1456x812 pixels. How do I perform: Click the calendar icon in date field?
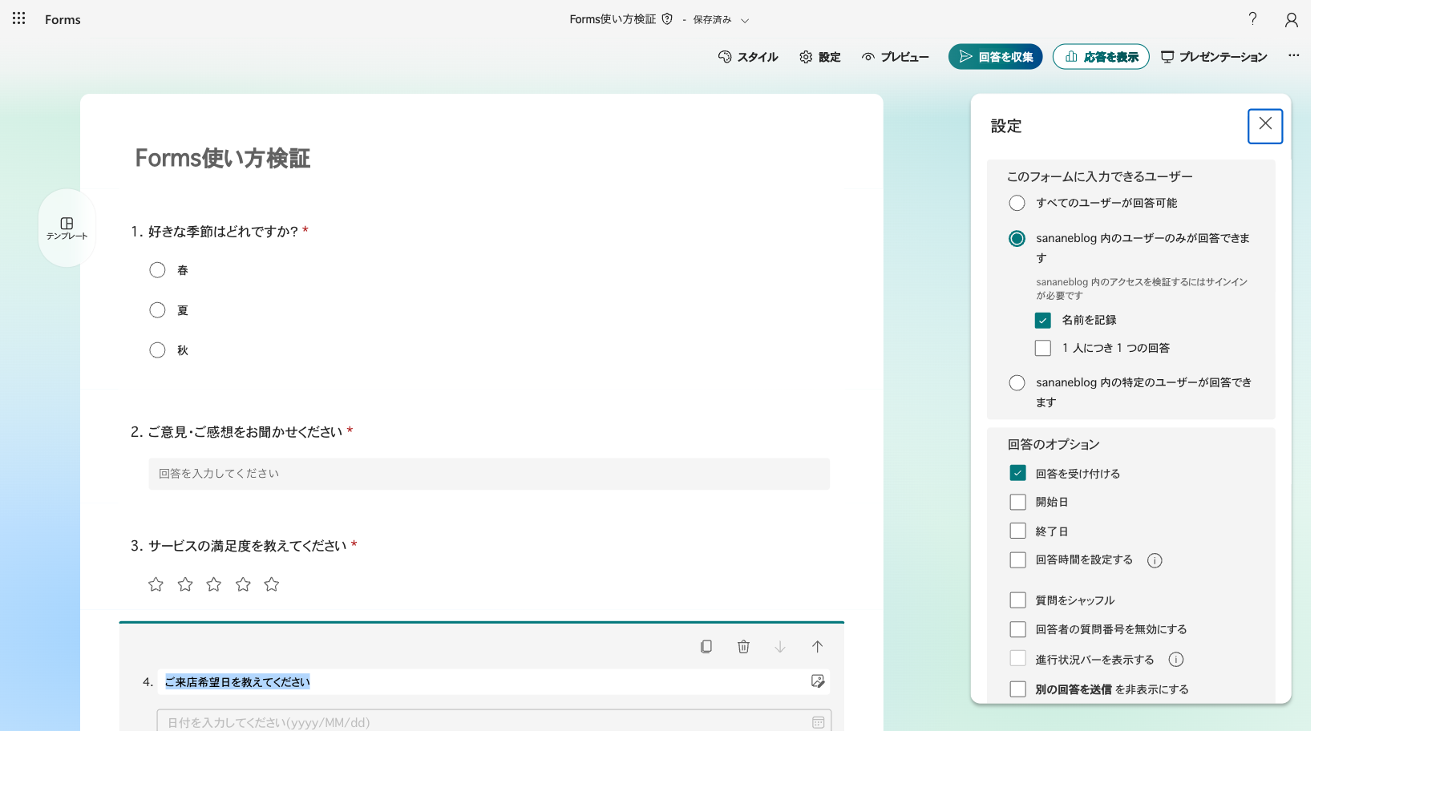click(818, 722)
